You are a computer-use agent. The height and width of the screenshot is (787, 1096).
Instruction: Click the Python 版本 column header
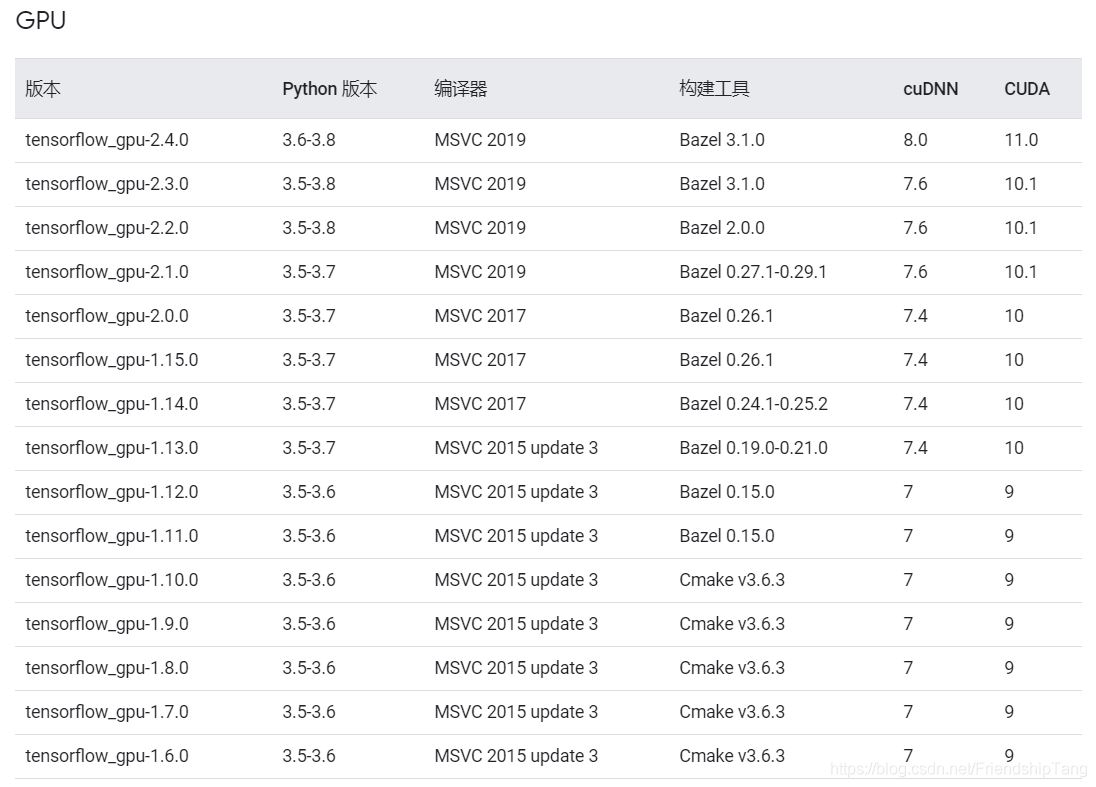[x=329, y=89]
